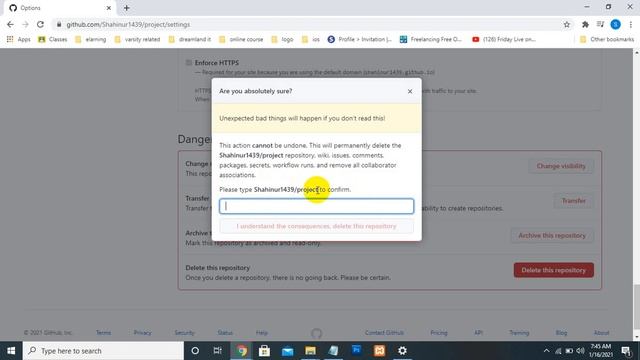Open the varsity related bookmark folder

(x=138, y=39)
